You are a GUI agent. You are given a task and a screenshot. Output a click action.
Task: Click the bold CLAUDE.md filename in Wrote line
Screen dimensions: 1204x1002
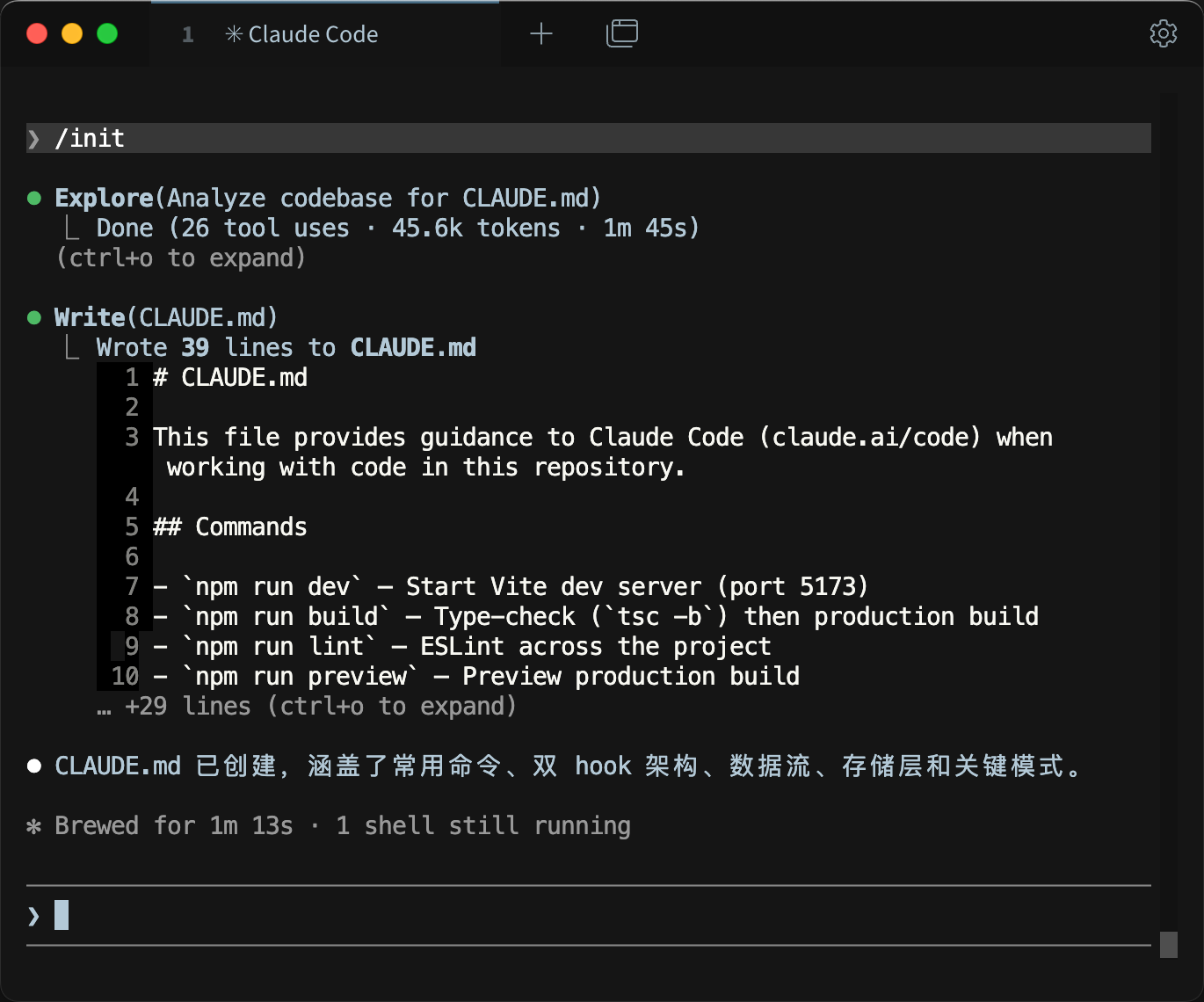click(413, 348)
